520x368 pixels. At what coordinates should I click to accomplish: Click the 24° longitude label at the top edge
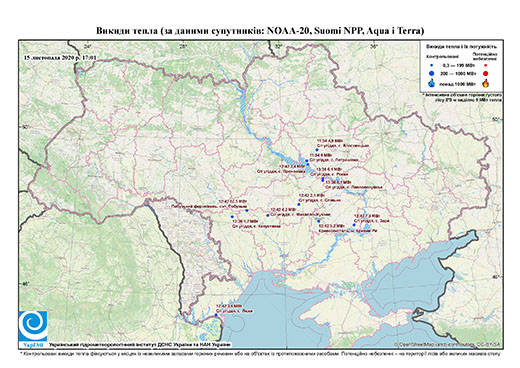coord(88,46)
